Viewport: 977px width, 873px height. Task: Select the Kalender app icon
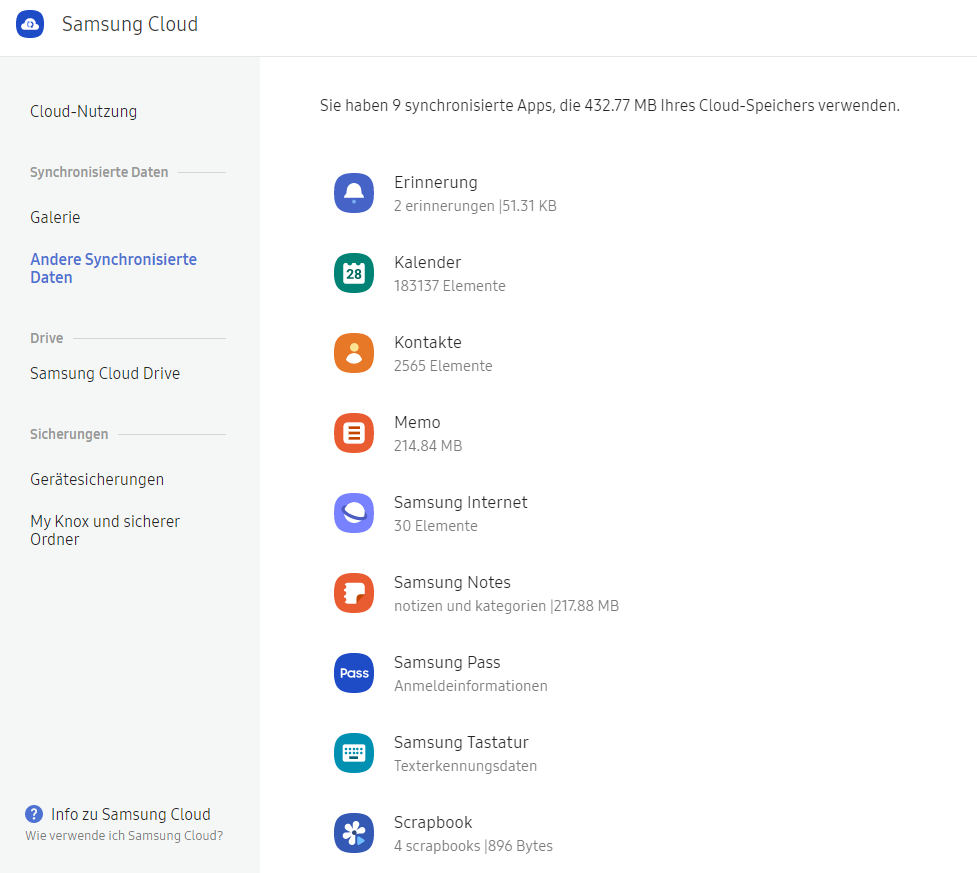[353, 273]
